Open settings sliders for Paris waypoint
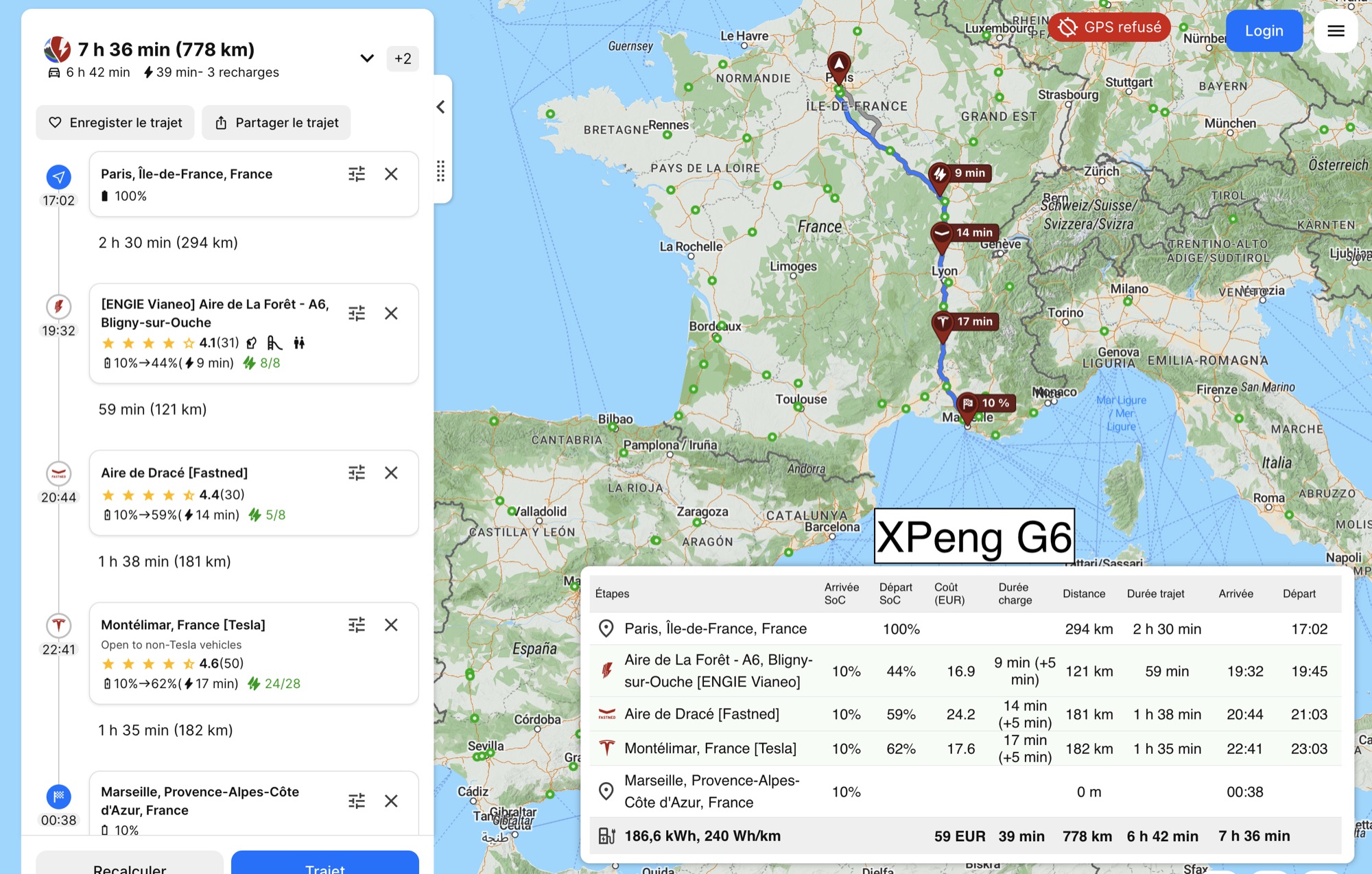 pos(357,174)
